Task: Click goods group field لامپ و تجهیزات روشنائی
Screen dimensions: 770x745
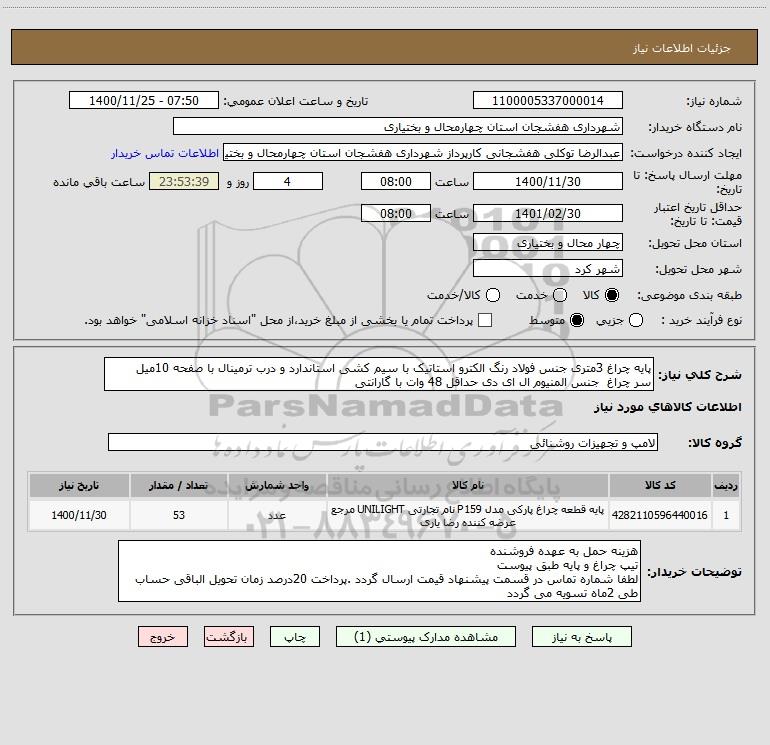Action: pyautogui.click(x=383, y=442)
